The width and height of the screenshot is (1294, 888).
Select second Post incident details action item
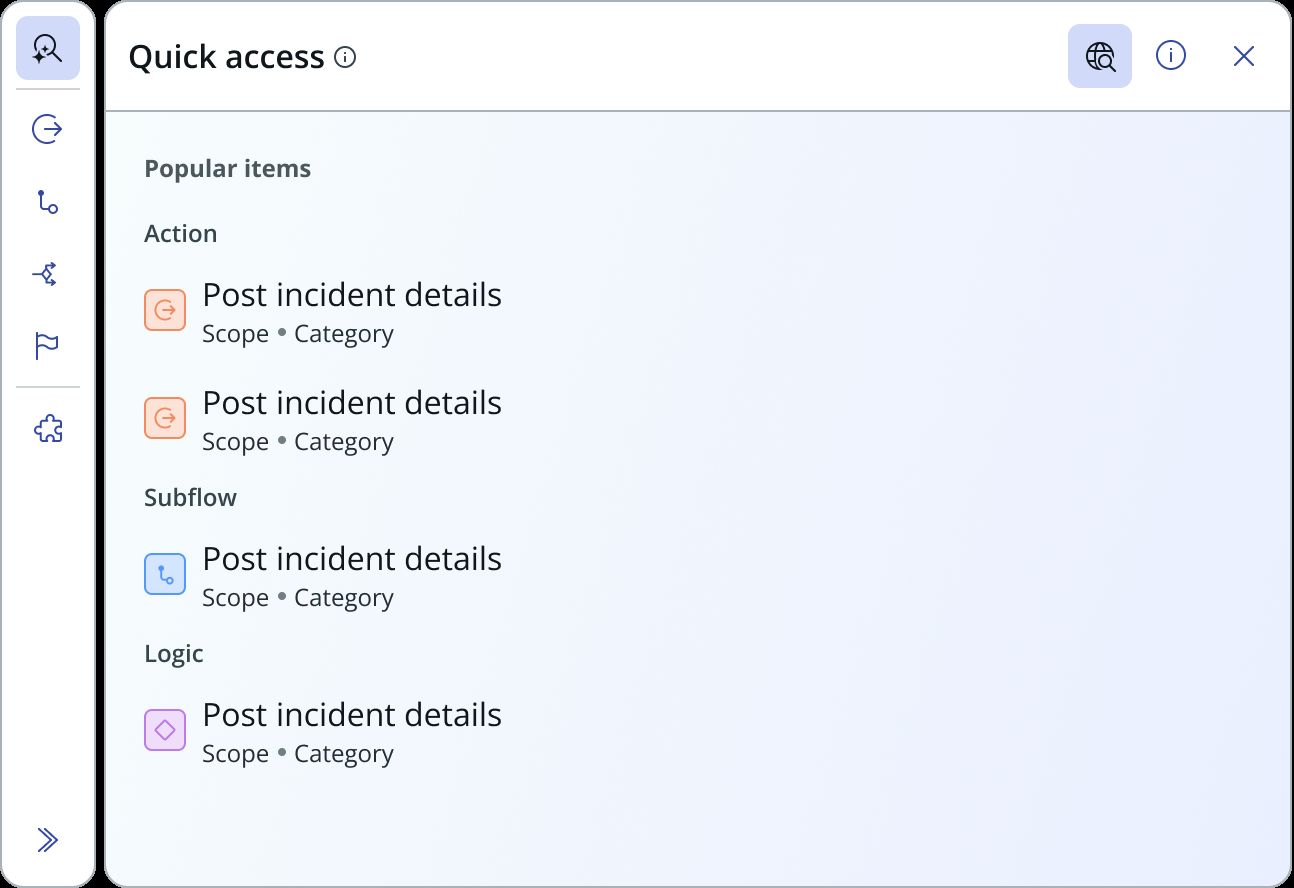(x=324, y=419)
